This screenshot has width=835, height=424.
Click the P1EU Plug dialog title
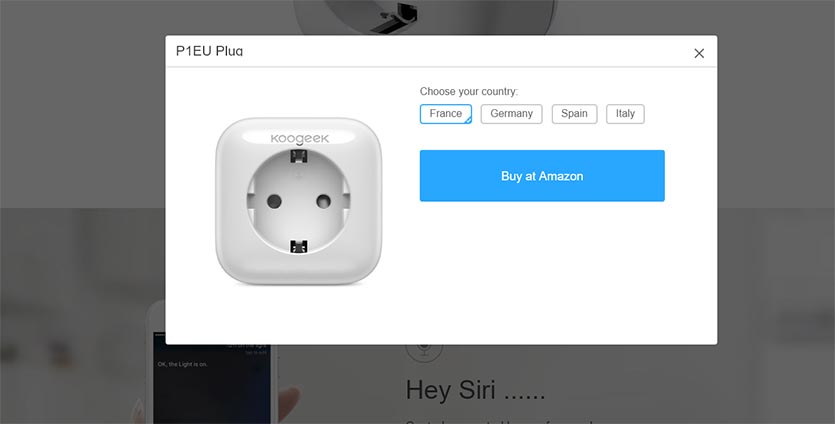pos(209,51)
